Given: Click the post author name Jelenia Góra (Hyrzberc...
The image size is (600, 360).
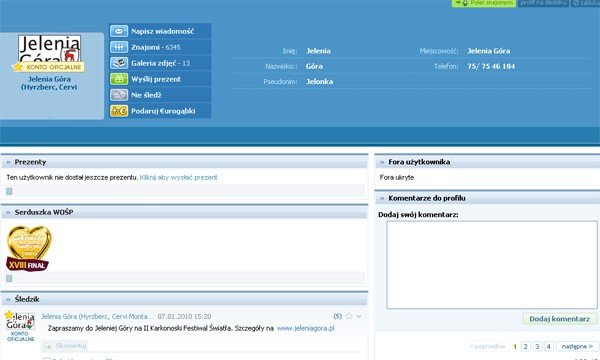Looking at the screenshot, I should (x=97, y=316).
